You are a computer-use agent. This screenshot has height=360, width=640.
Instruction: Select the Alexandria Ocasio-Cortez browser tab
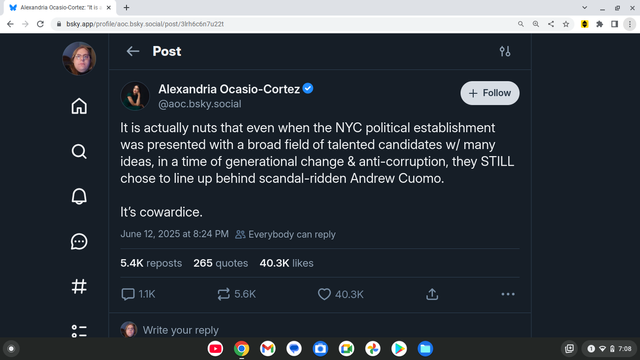(x=60, y=8)
